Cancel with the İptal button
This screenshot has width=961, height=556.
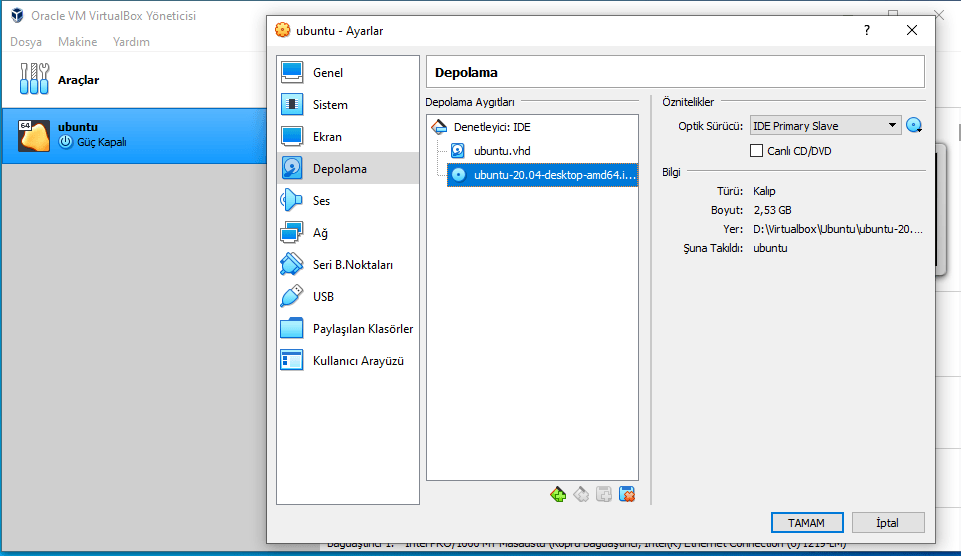tap(888, 523)
